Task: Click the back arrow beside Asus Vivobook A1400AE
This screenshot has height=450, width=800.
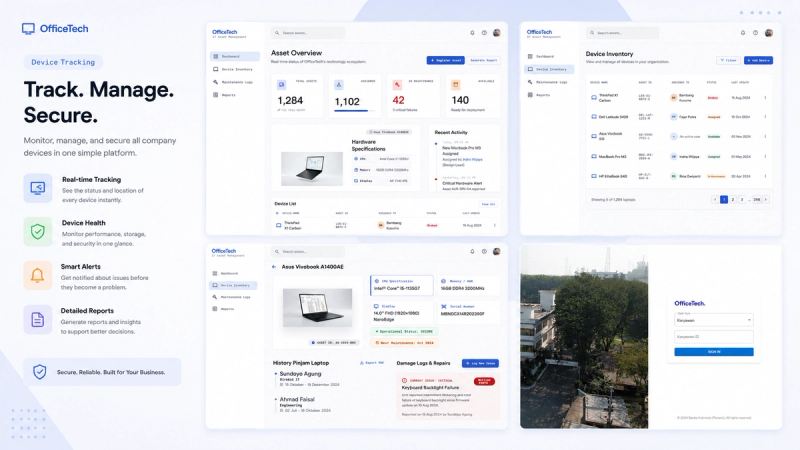Action: click(274, 267)
